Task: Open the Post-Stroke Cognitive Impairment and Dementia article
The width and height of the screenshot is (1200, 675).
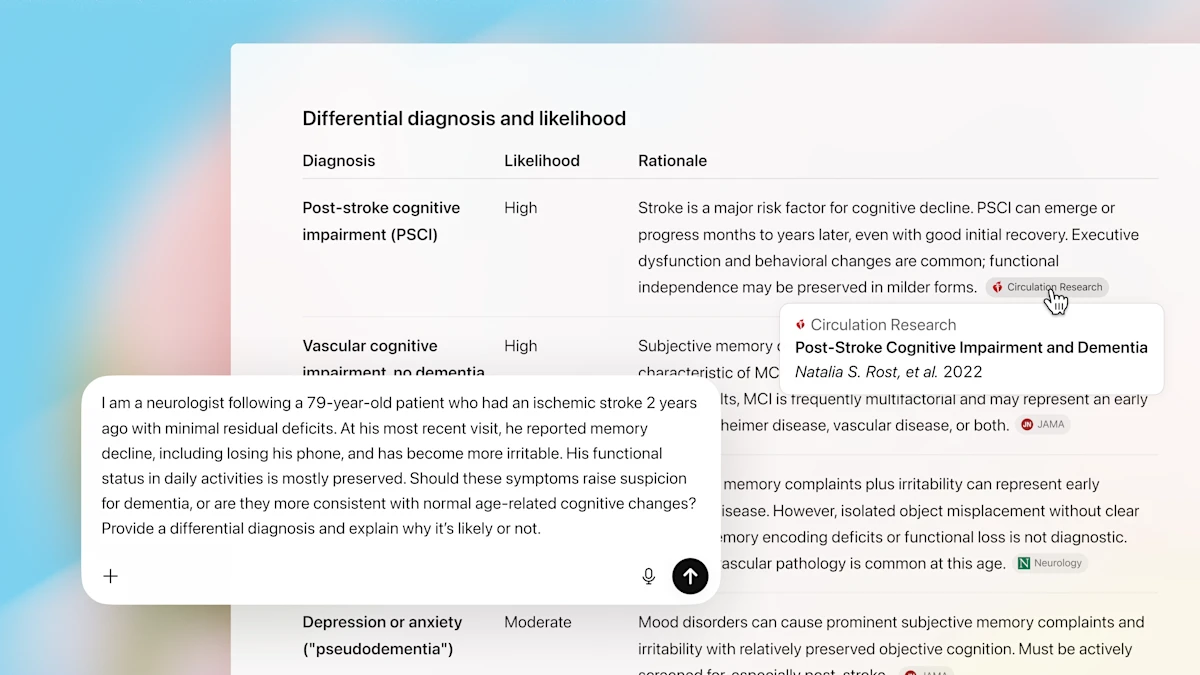Action: point(971,348)
